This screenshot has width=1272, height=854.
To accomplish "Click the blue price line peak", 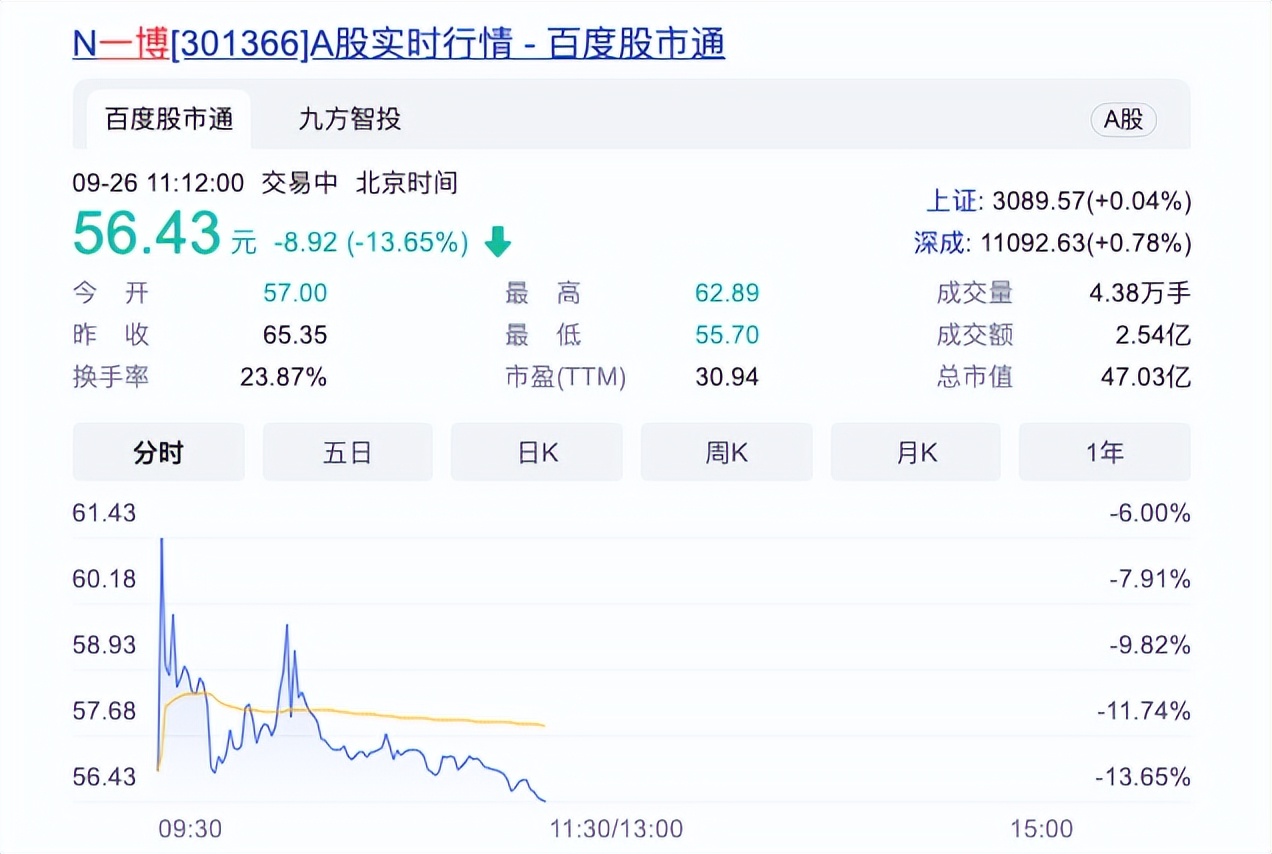I will [x=162, y=542].
